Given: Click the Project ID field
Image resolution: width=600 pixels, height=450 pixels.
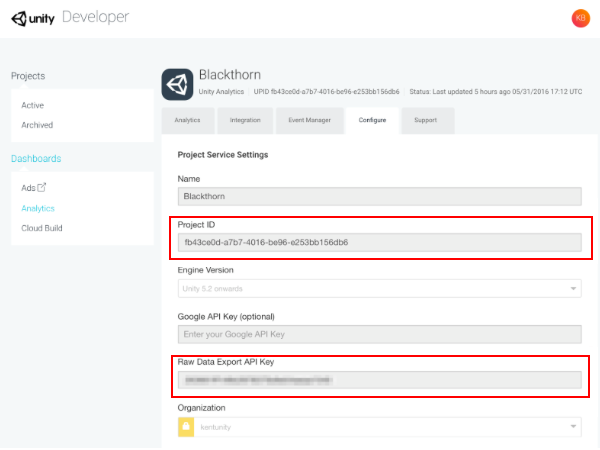Looking at the screenshot, I should 379,242.
